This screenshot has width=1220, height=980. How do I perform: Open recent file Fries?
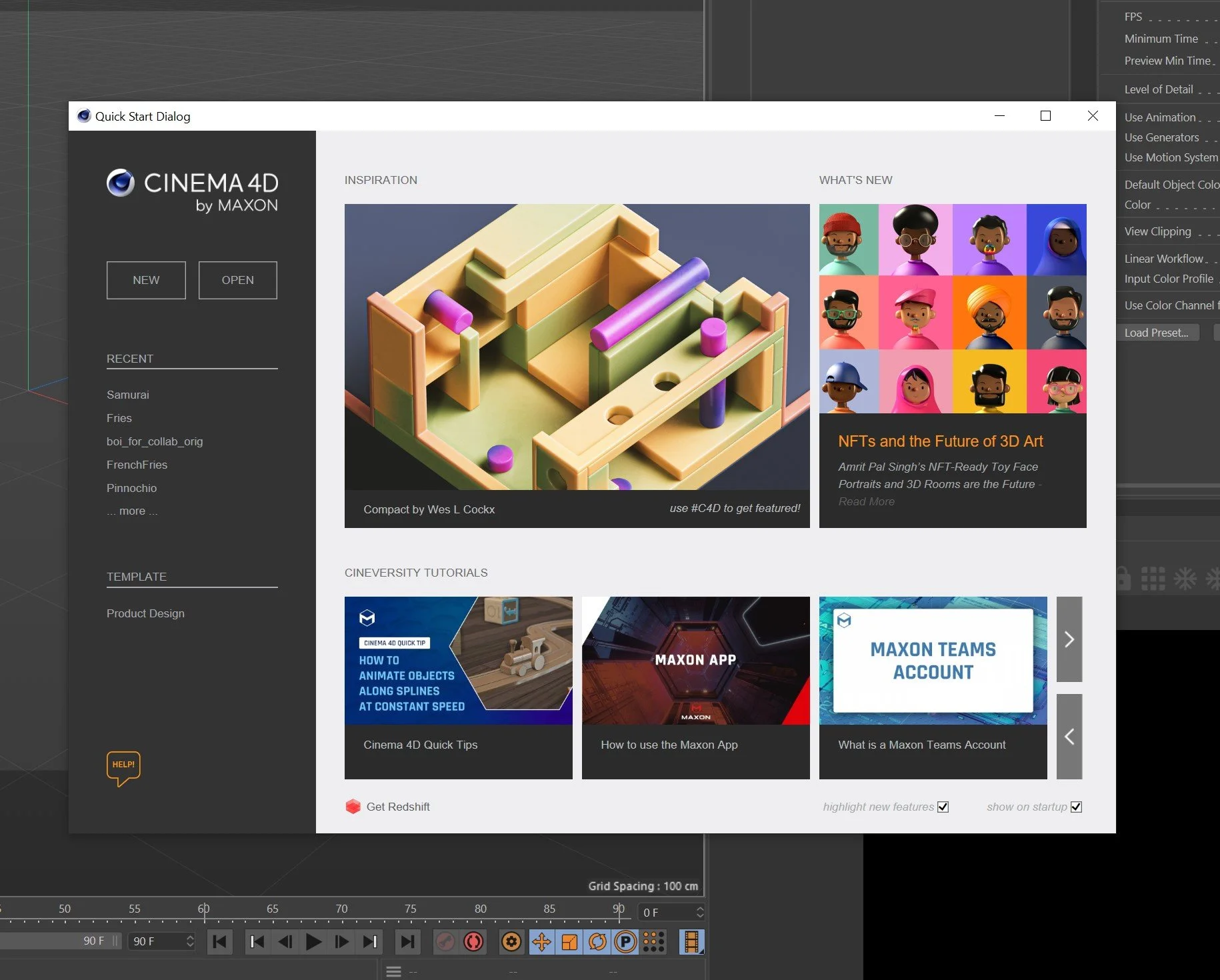(119, 418)
